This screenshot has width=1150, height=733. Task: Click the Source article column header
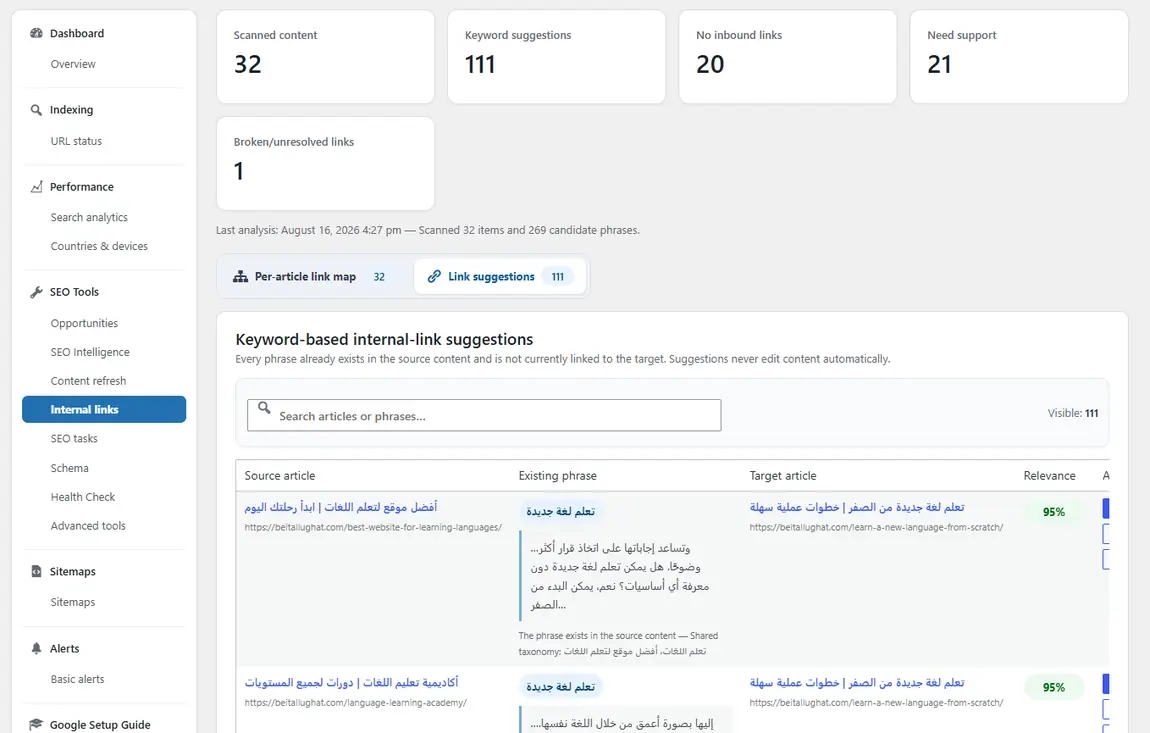(279, 475)
